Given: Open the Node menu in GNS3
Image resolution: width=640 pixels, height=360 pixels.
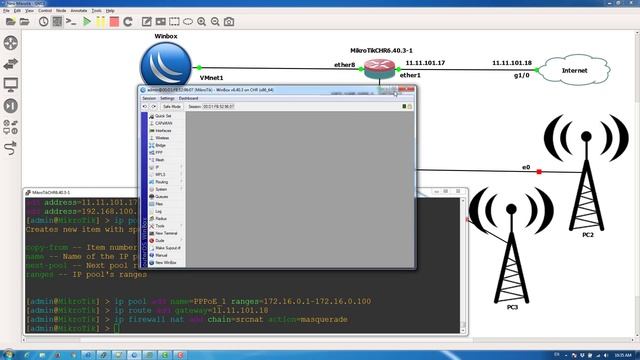Looking at the screenshot, I should click(x=61, y=11).
